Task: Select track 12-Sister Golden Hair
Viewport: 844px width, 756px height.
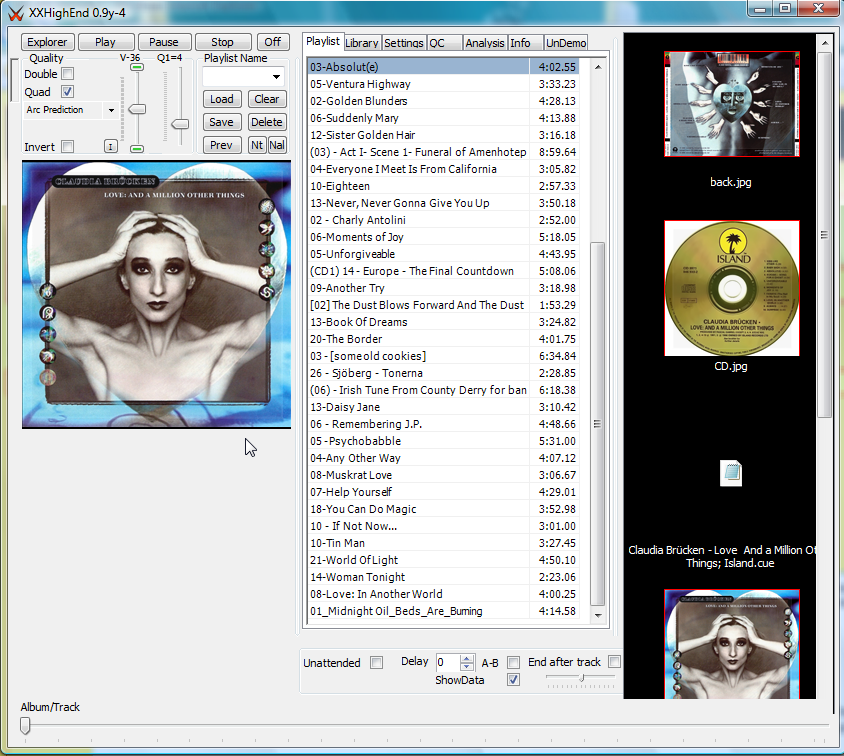Action: 445,135
